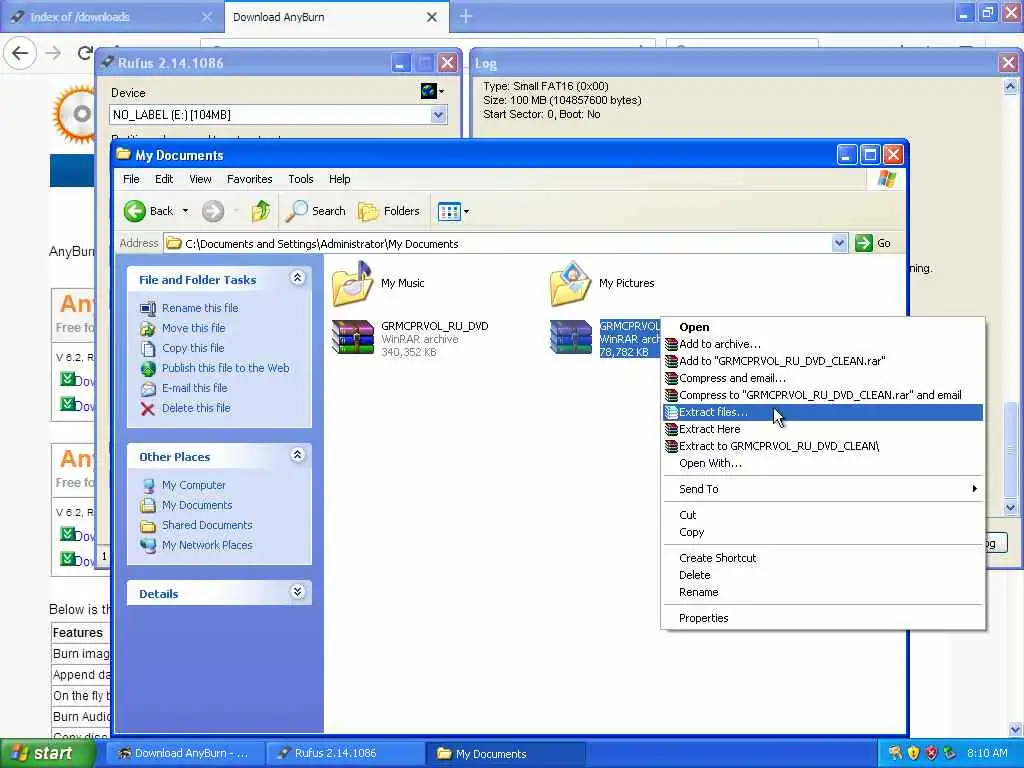The height and width of the screenshot is (768, 1024).
Task: Click the clock showing 8:10 AM
Action: click(x=987, y=754)
